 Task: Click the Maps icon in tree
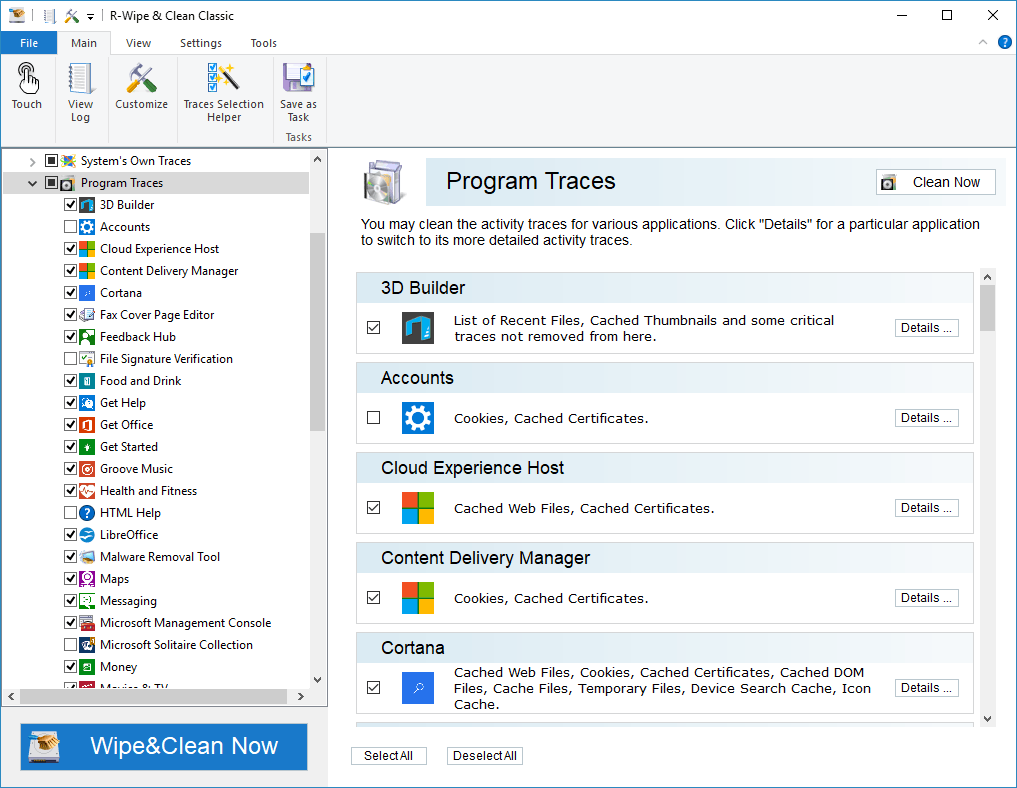coord(87,579)
